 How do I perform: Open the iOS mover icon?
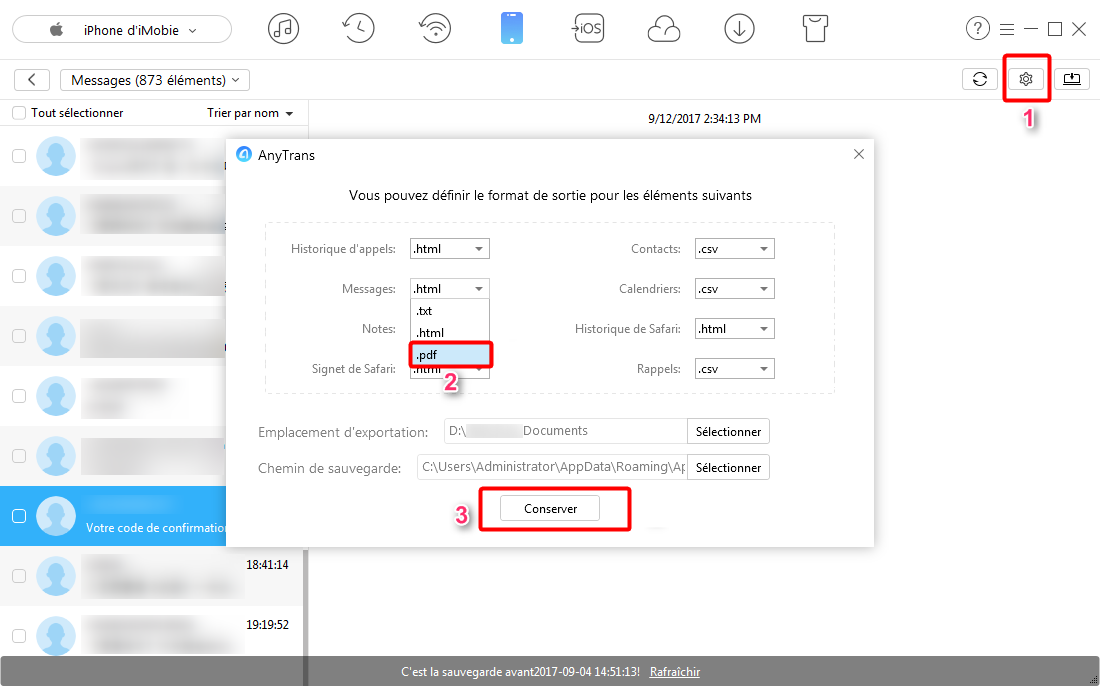pos(587,29)
